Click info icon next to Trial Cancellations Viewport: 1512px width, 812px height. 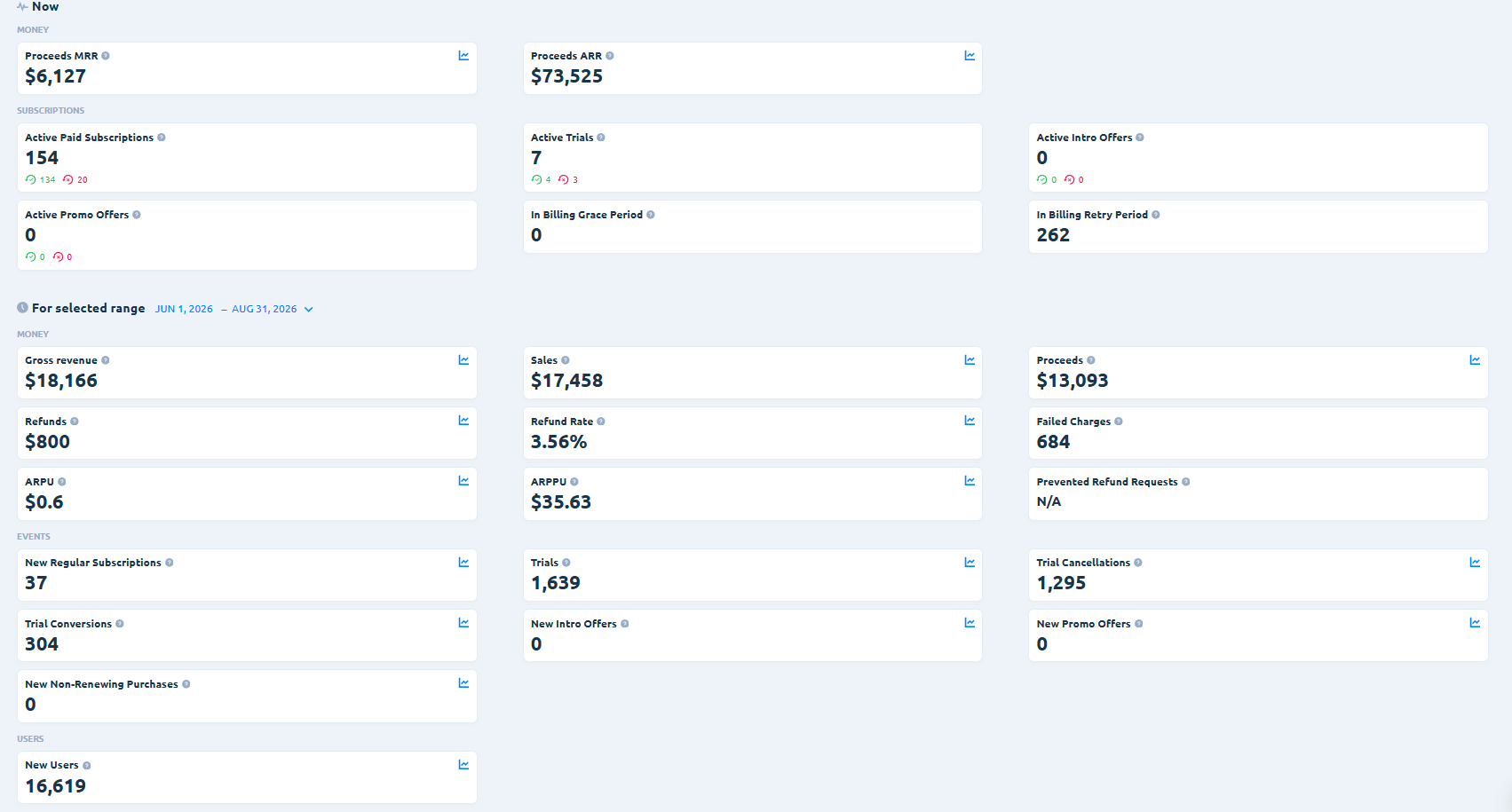1138,563
